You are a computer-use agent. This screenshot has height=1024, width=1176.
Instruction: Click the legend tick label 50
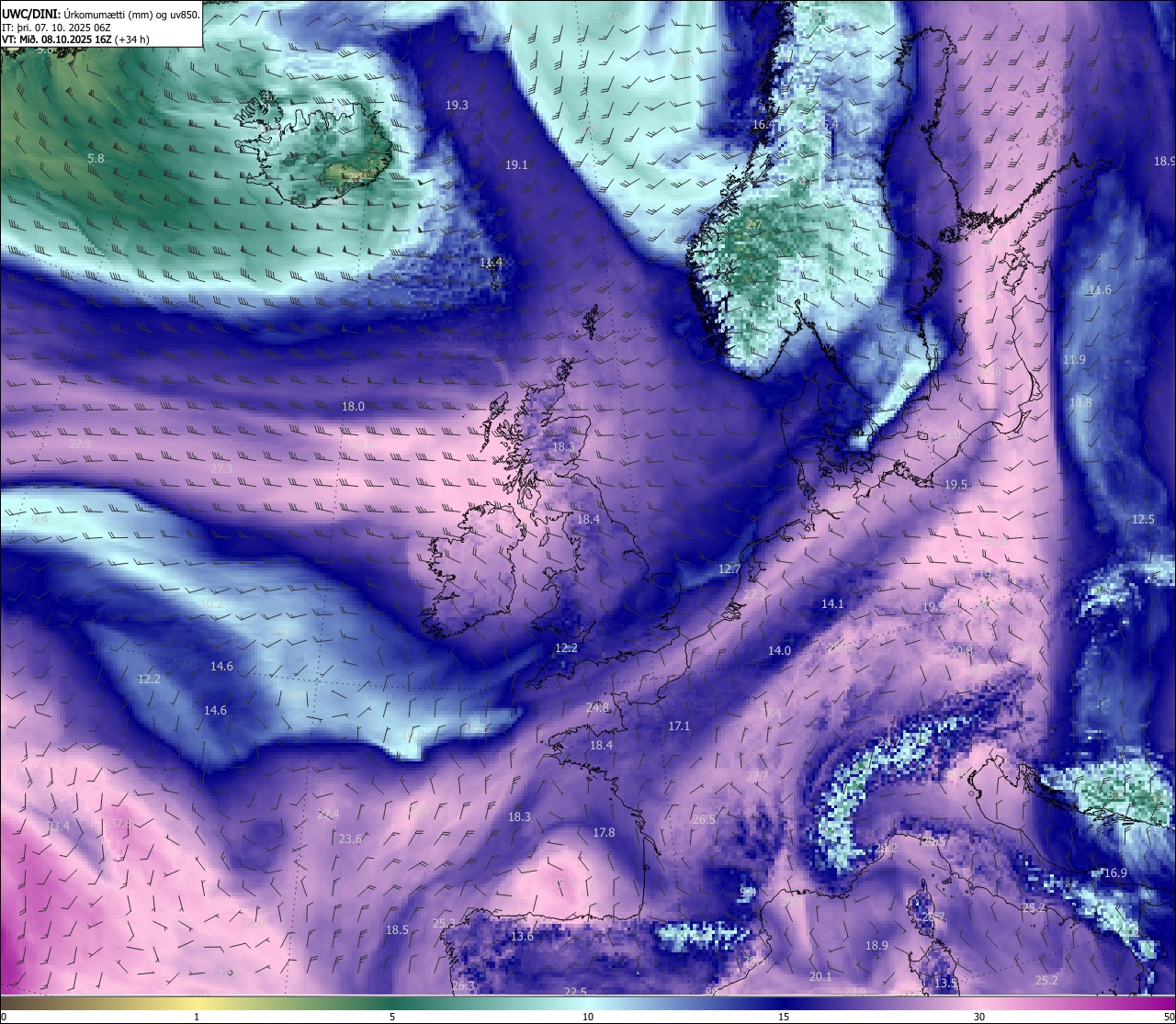click(x=1169, y=1017)
